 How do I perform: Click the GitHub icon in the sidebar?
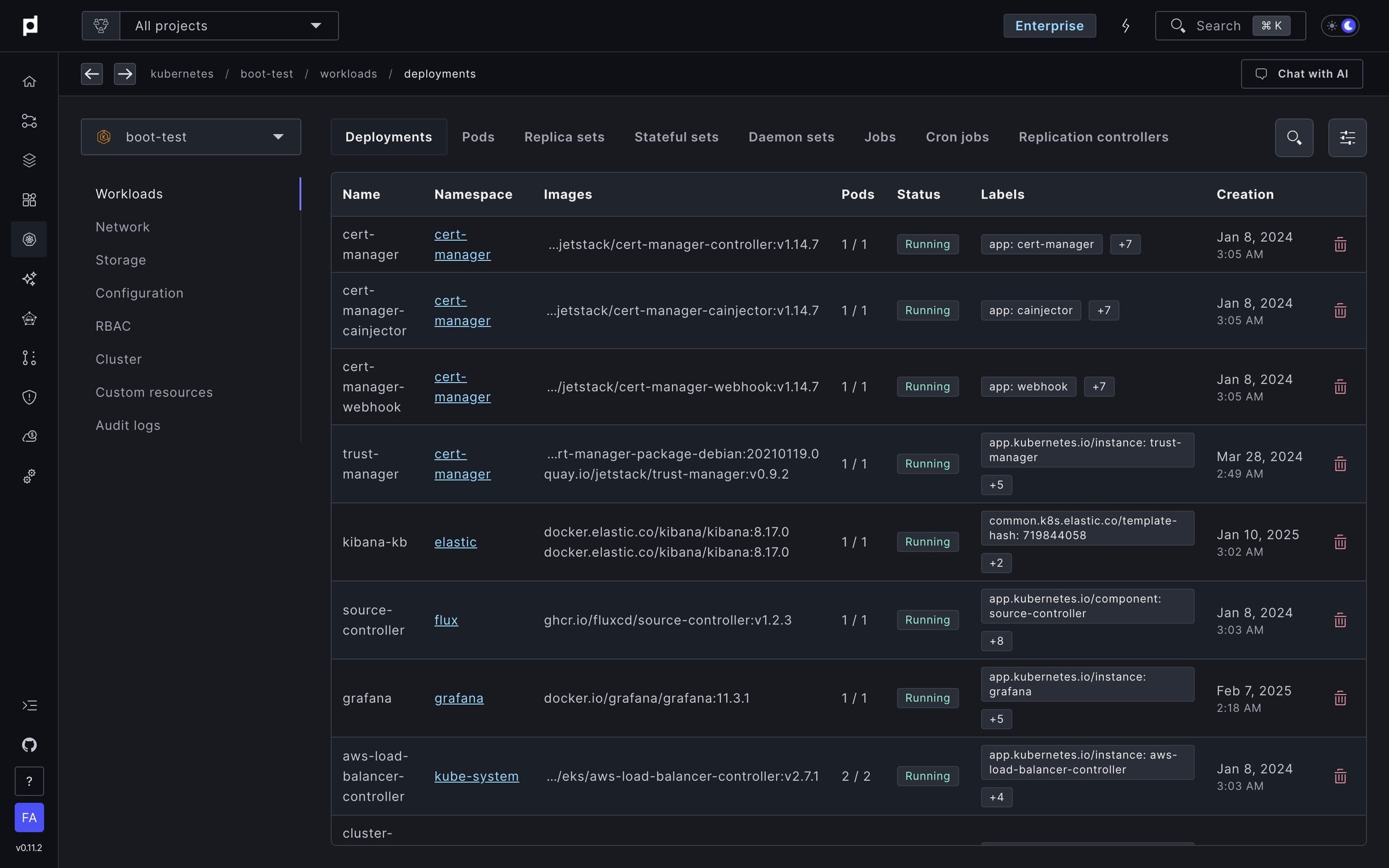coord(29,745)
